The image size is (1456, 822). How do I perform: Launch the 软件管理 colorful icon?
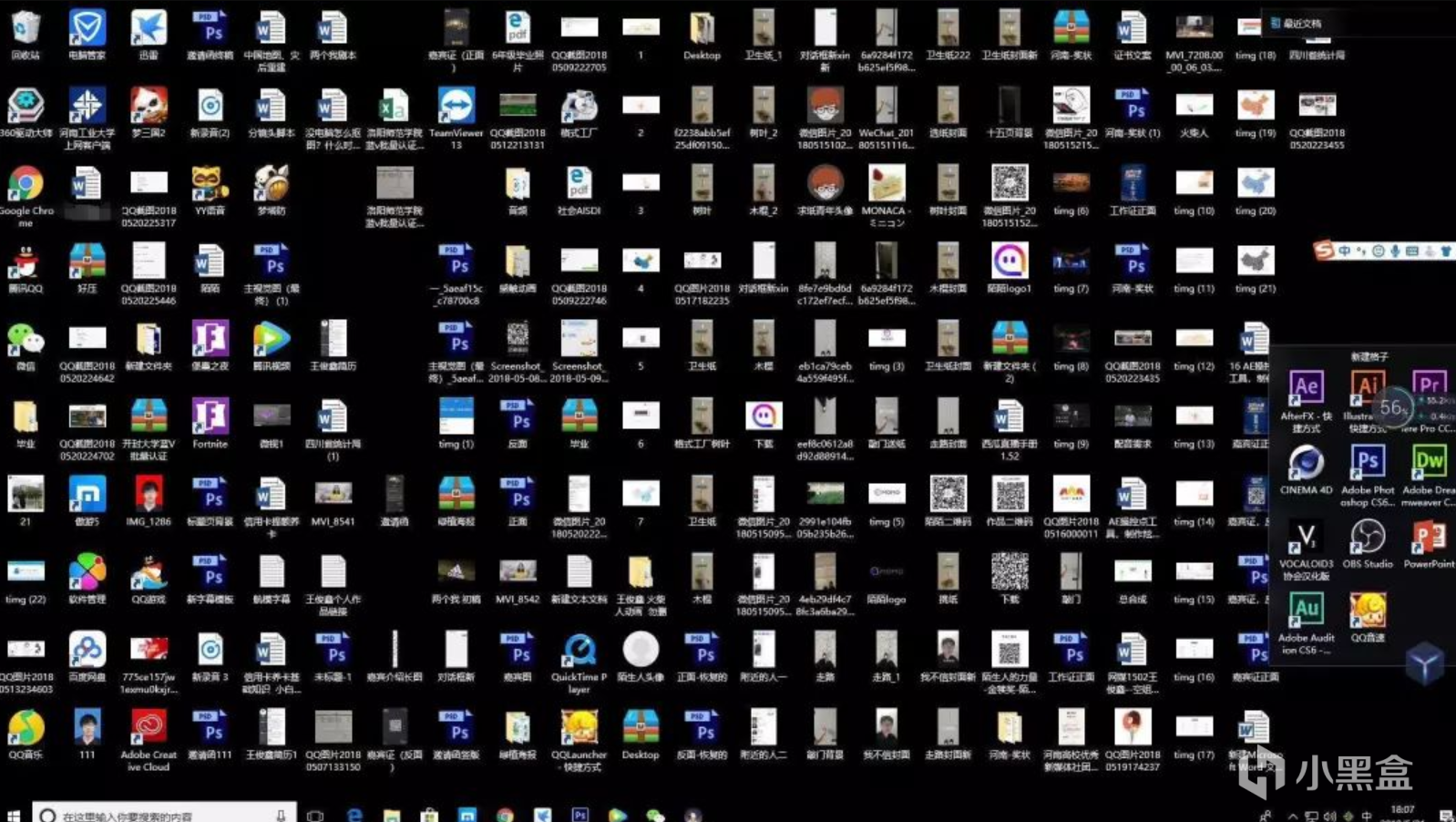tap(87, 579)
